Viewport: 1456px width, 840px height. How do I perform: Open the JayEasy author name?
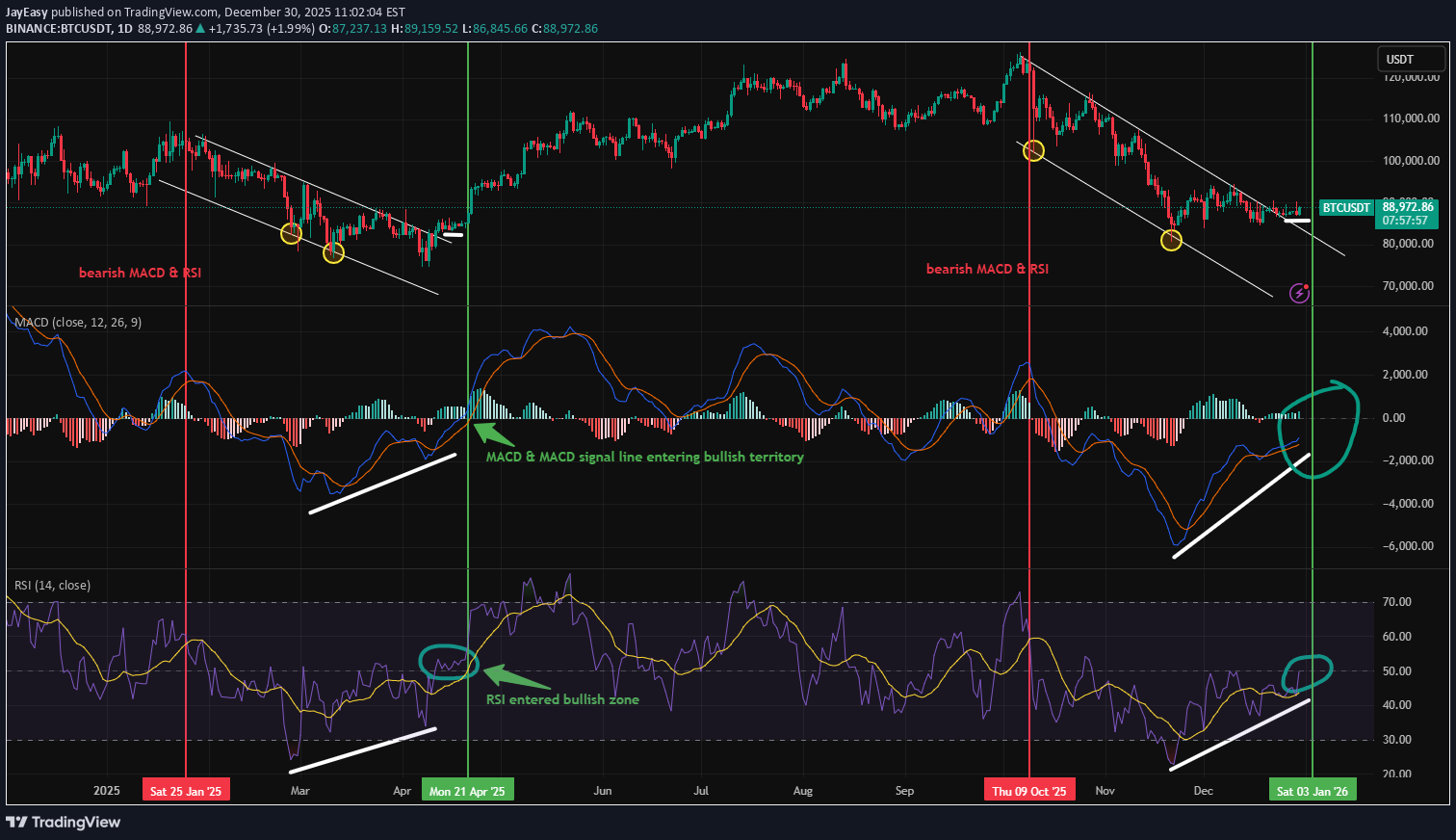[26, 13]
